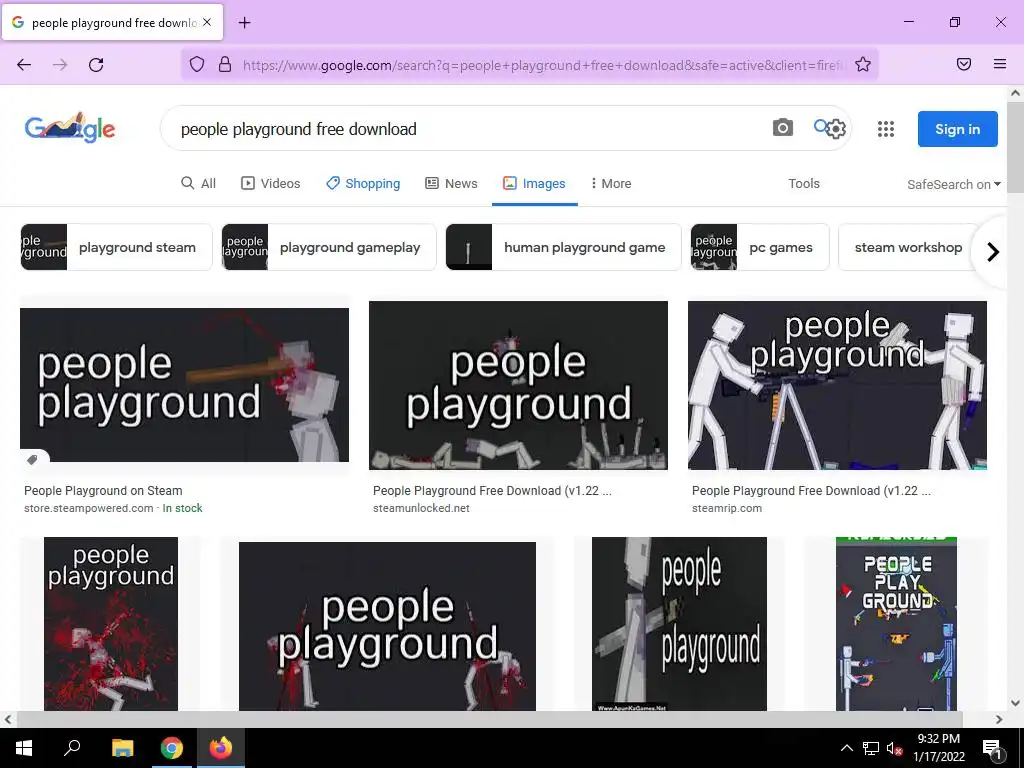This screenshot has width=1024, height=768.
Task: Sign in to Google account
Action: click(957, 129)
